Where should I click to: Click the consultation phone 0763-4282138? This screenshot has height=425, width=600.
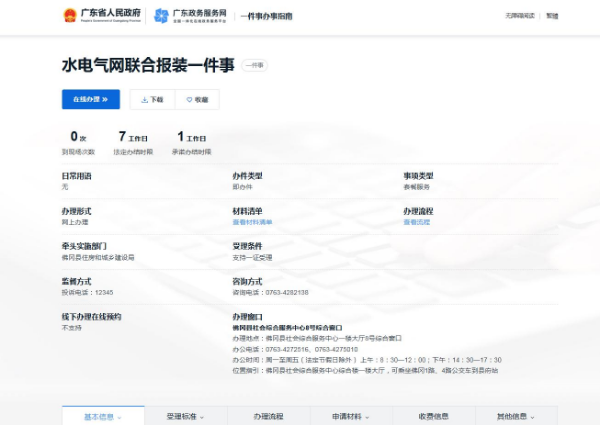pos(271,293)
